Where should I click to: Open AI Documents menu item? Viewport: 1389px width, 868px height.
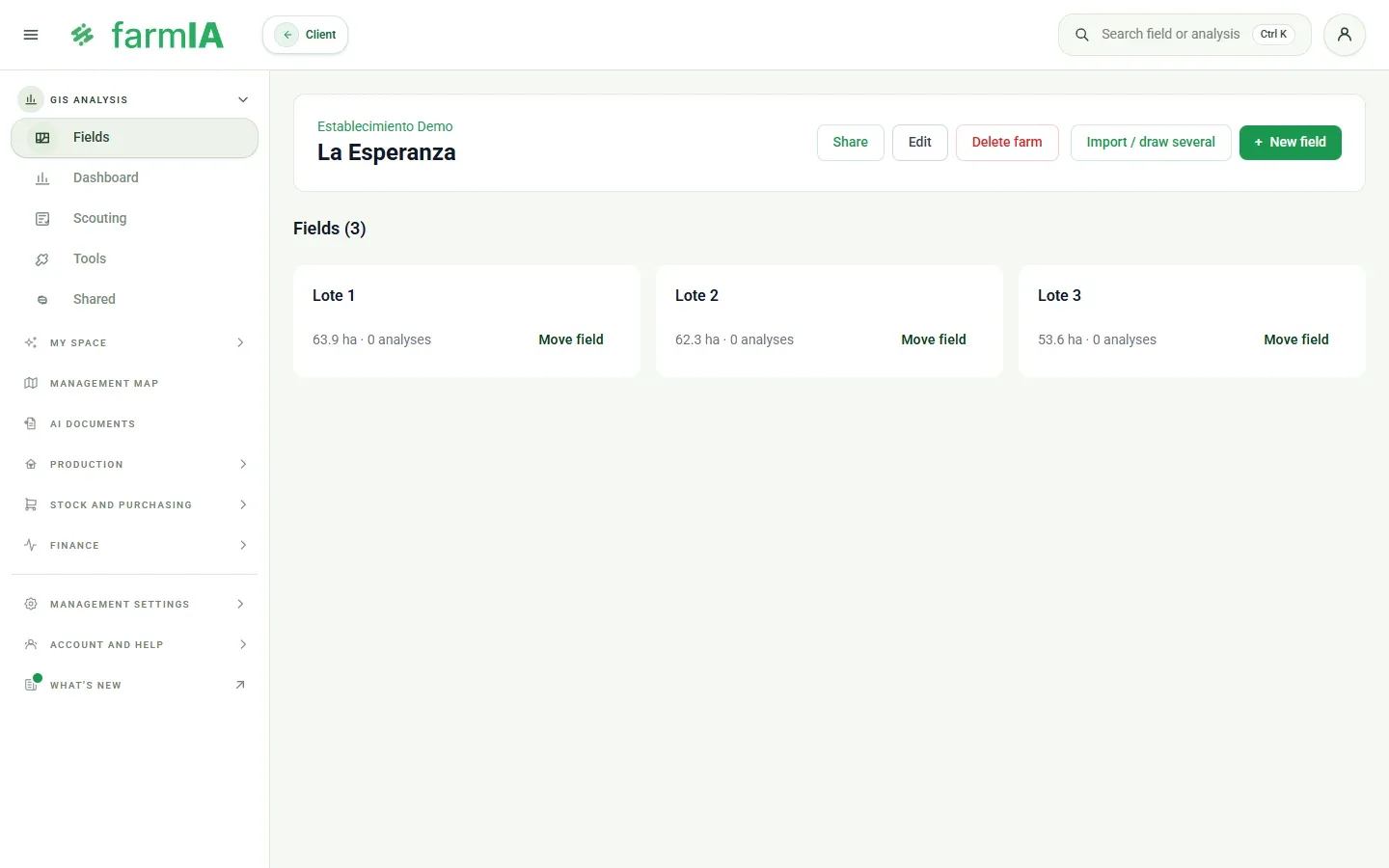[x=134, y=423]
